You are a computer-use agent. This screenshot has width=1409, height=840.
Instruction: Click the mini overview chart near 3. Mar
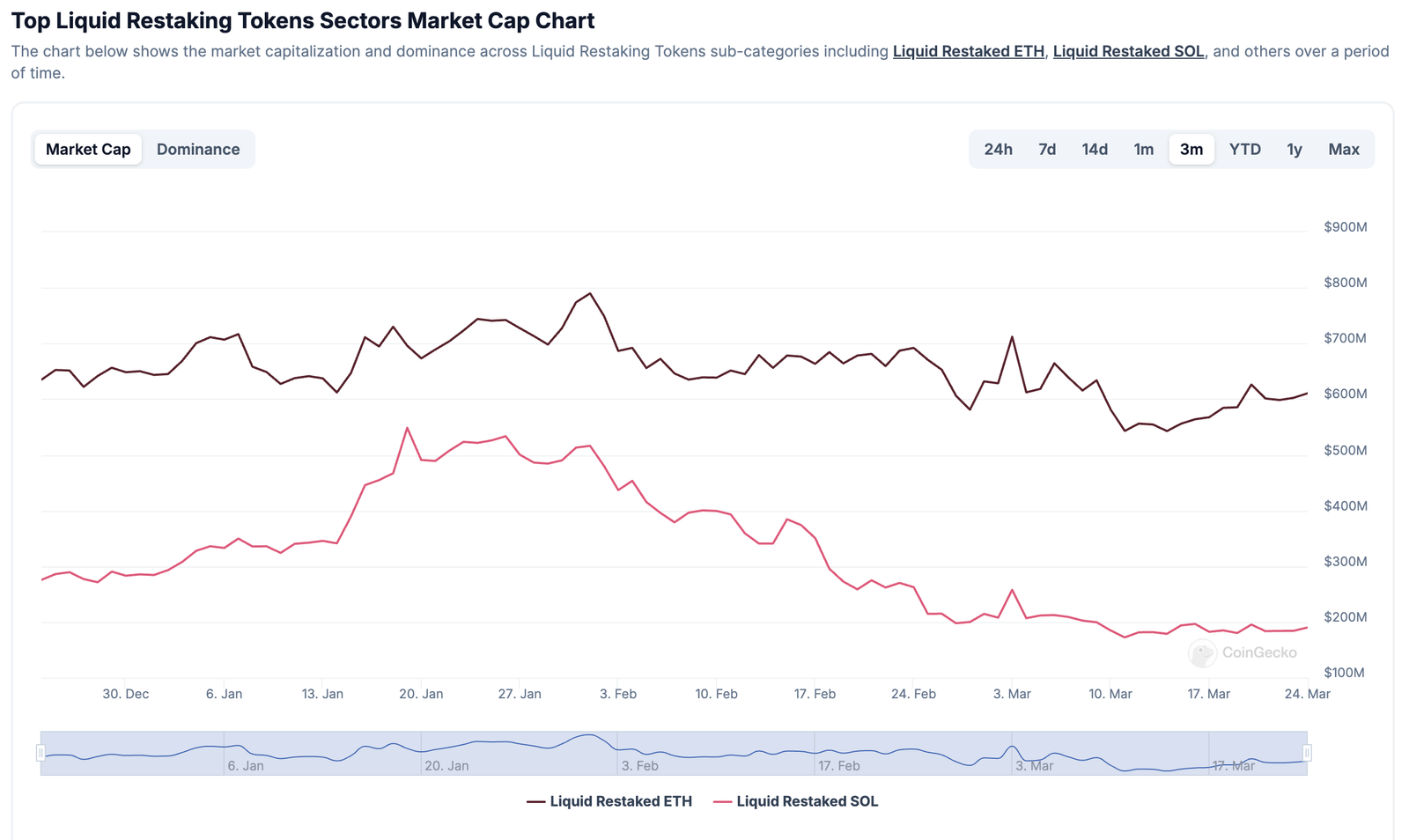pyautogui.click(x=1013, y=753)
